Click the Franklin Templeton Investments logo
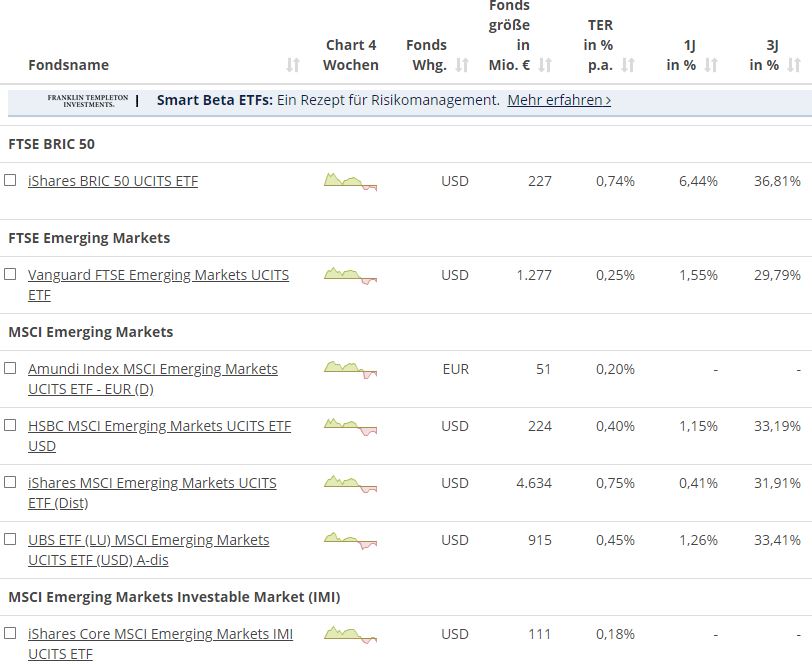Image resolution: width=812 pixels, height=665 pixels. coord(88,101)
